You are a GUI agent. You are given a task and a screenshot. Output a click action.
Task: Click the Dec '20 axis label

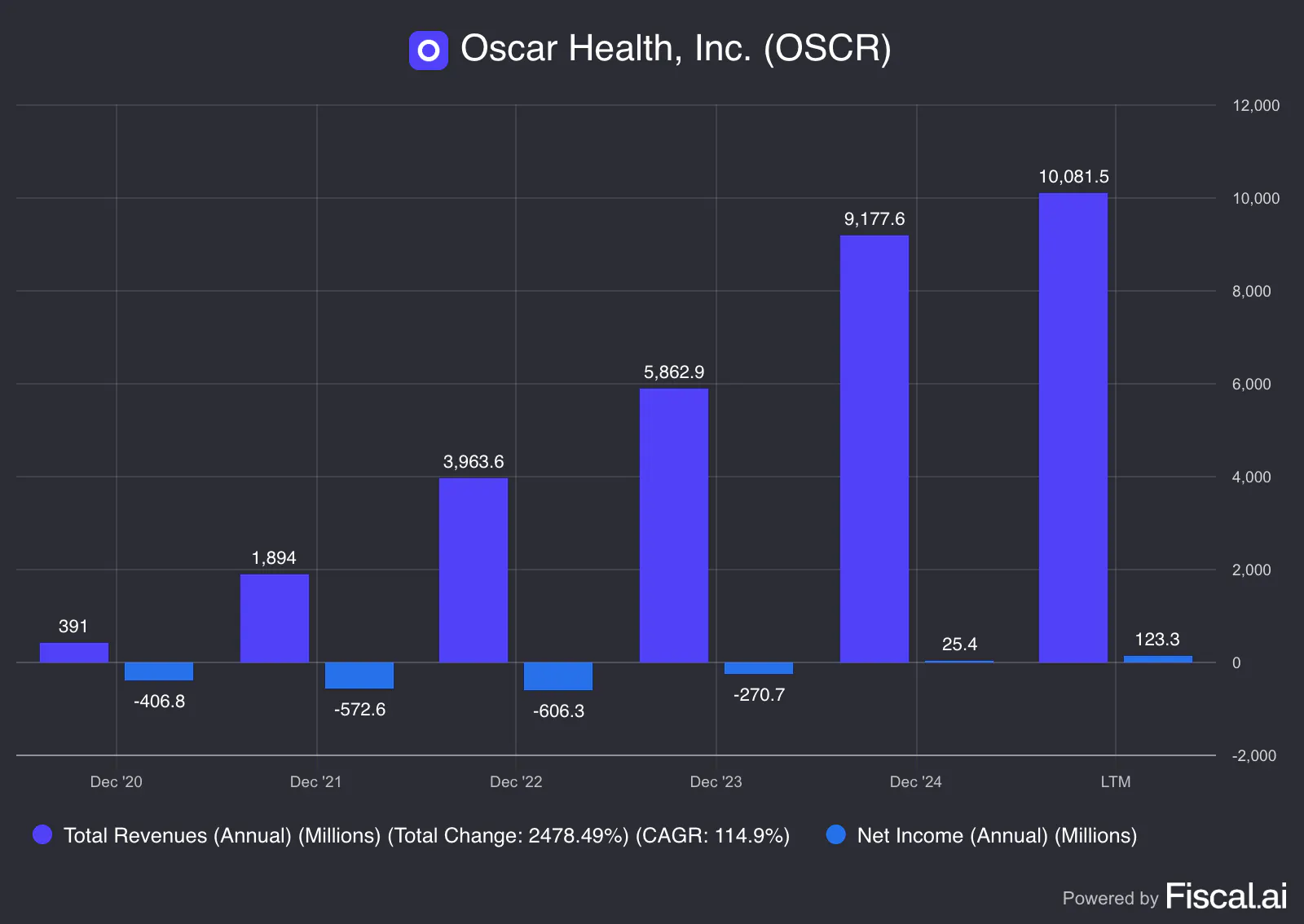[116, 782]
